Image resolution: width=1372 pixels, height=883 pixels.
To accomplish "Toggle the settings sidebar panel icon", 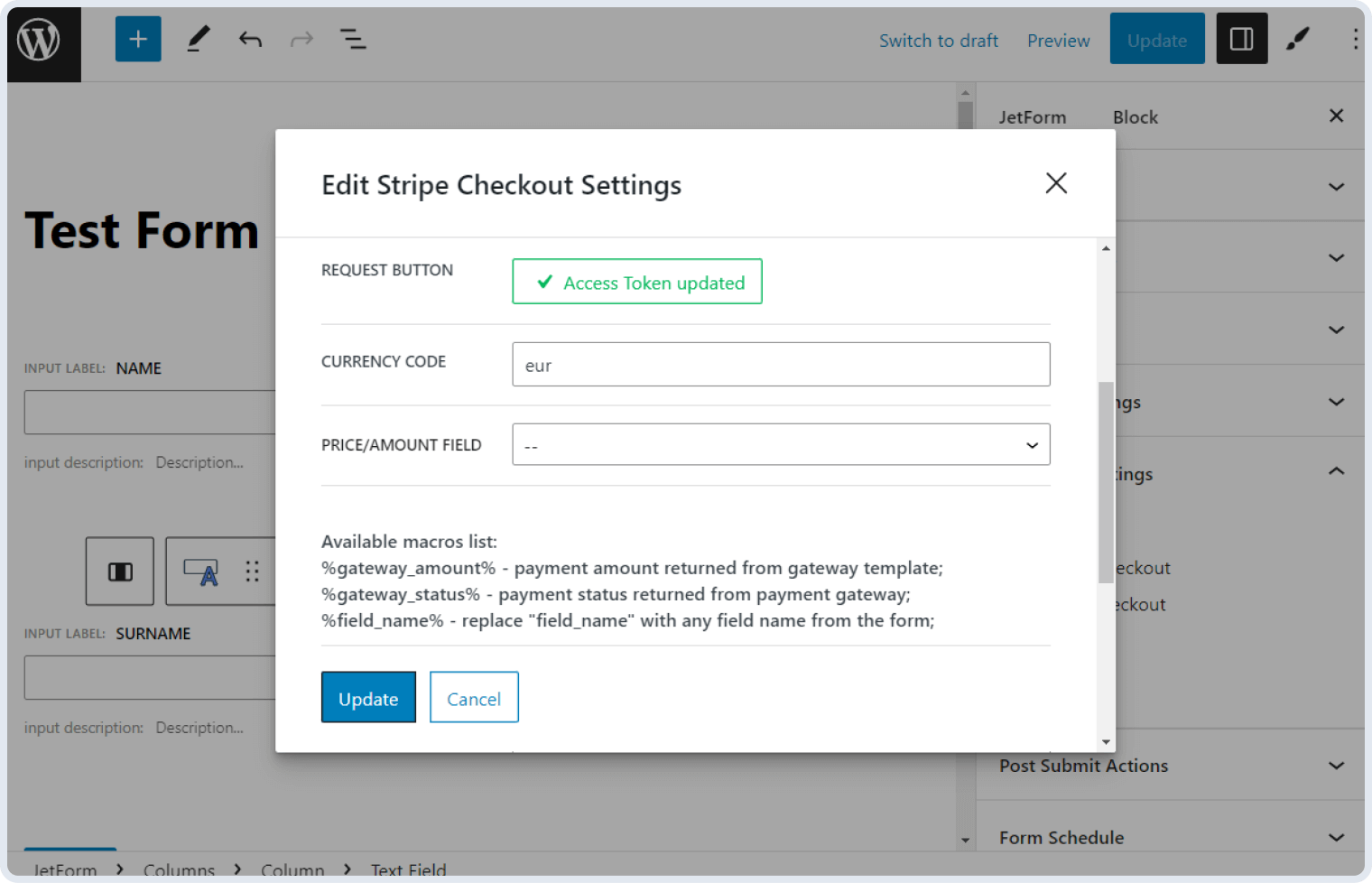I will pyautogui.click(x=1241, y=38).
